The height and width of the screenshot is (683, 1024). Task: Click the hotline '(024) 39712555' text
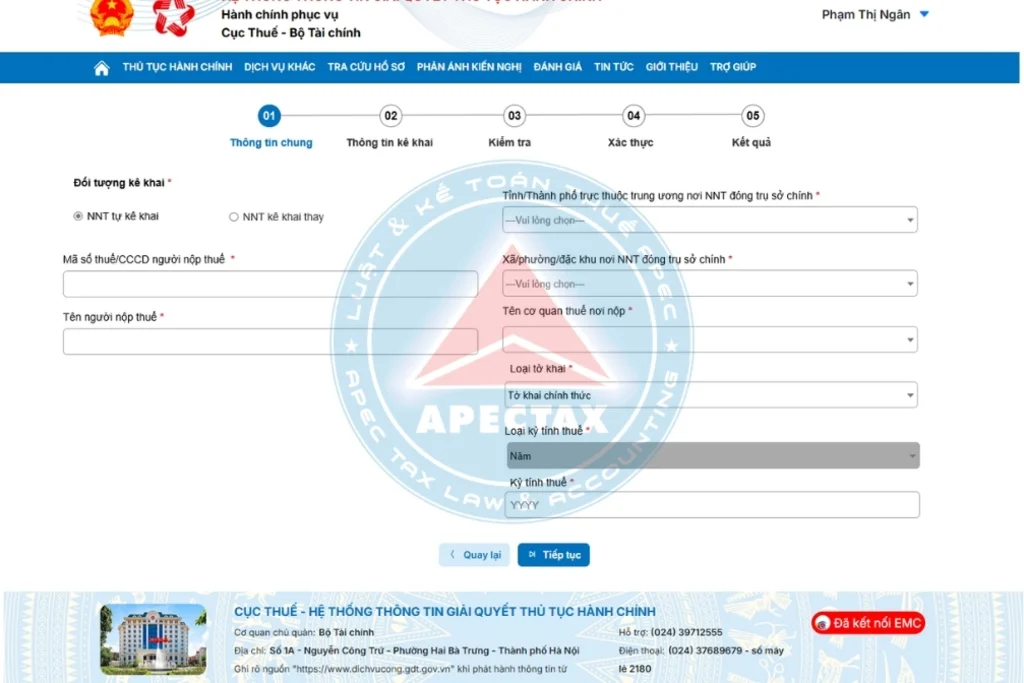tap(686, 632)
